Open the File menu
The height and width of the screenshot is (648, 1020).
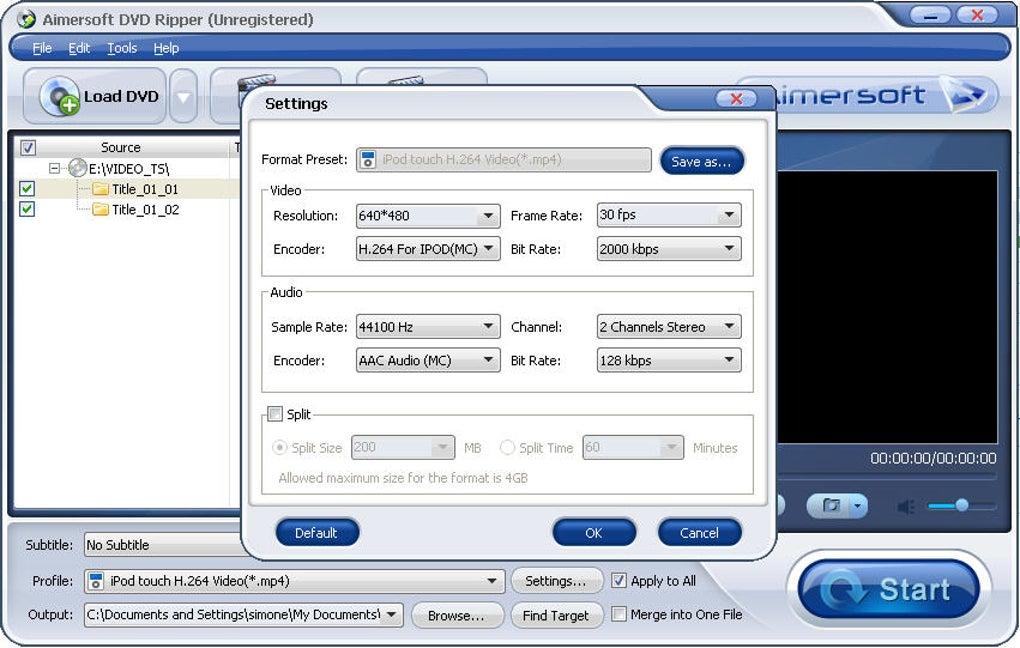coord(42,48)
